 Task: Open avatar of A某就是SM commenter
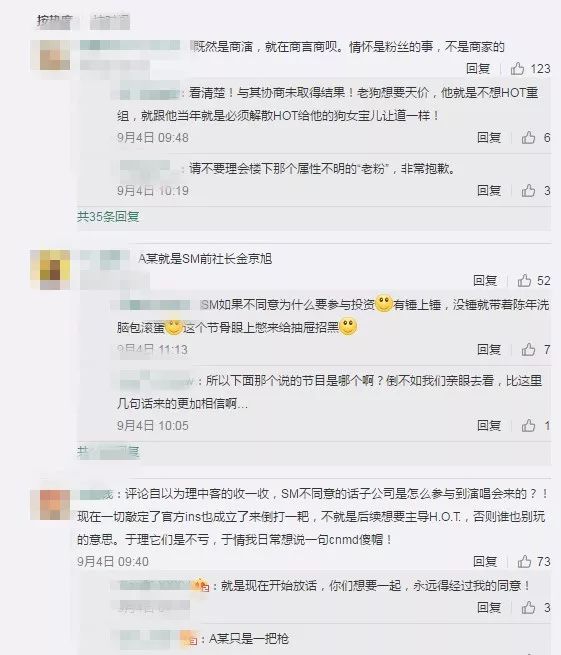(55, 270)
